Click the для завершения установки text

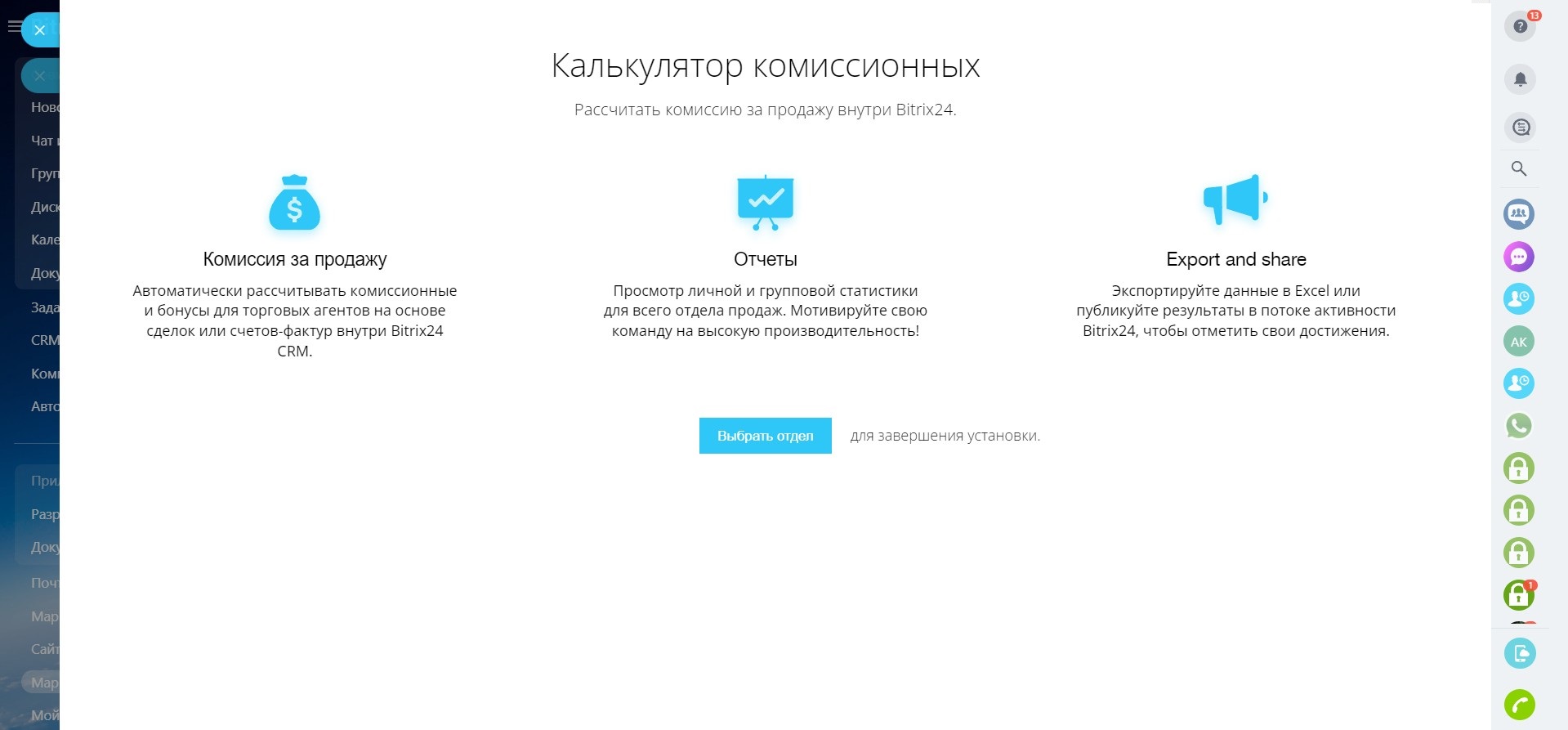[945, 436]
